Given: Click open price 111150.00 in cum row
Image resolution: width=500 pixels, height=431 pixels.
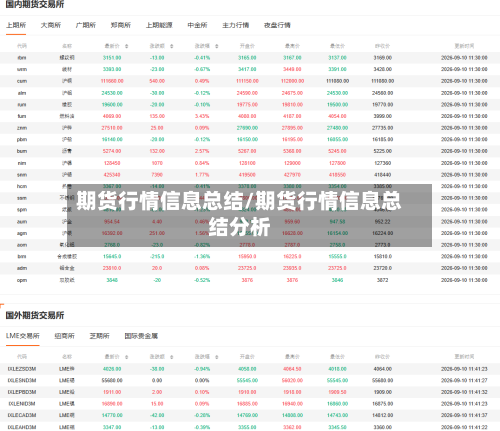Looking at the screenshot, I should click(x=247, y=81).
